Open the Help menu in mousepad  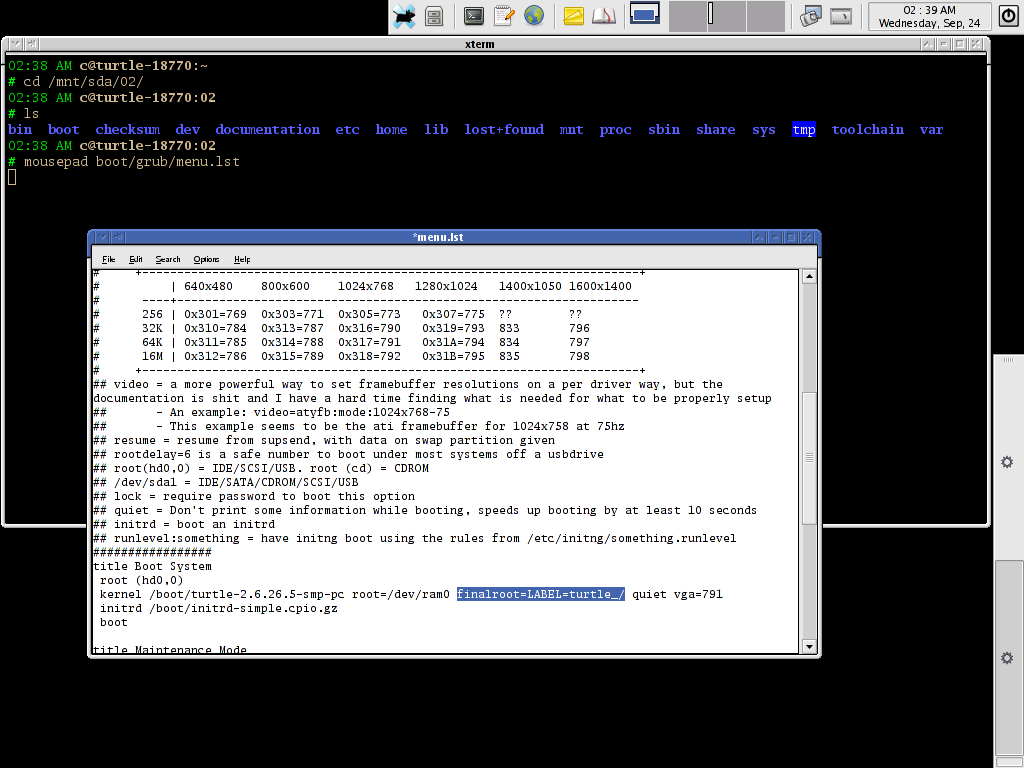click(242, 259)
